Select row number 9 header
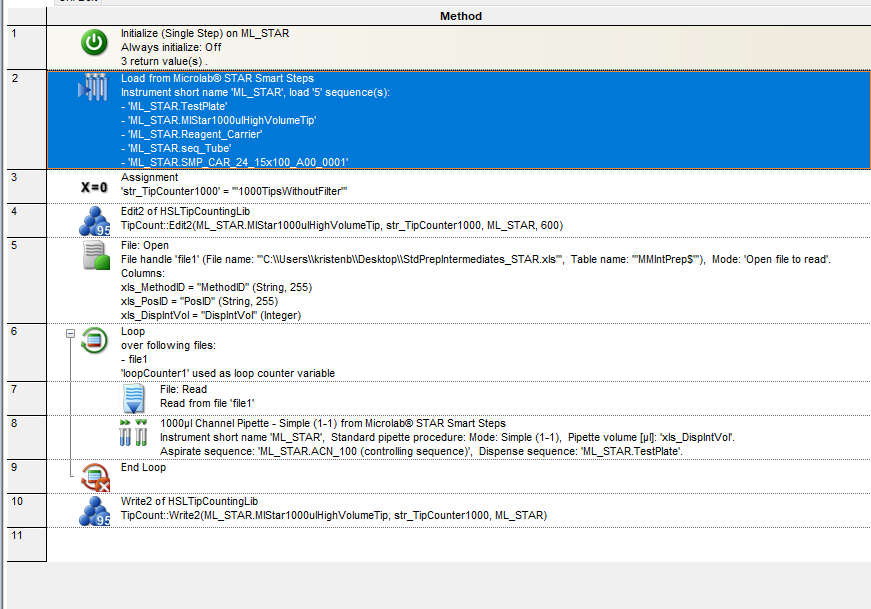This screenshot has width=871, height=609. tap(27, 476)
